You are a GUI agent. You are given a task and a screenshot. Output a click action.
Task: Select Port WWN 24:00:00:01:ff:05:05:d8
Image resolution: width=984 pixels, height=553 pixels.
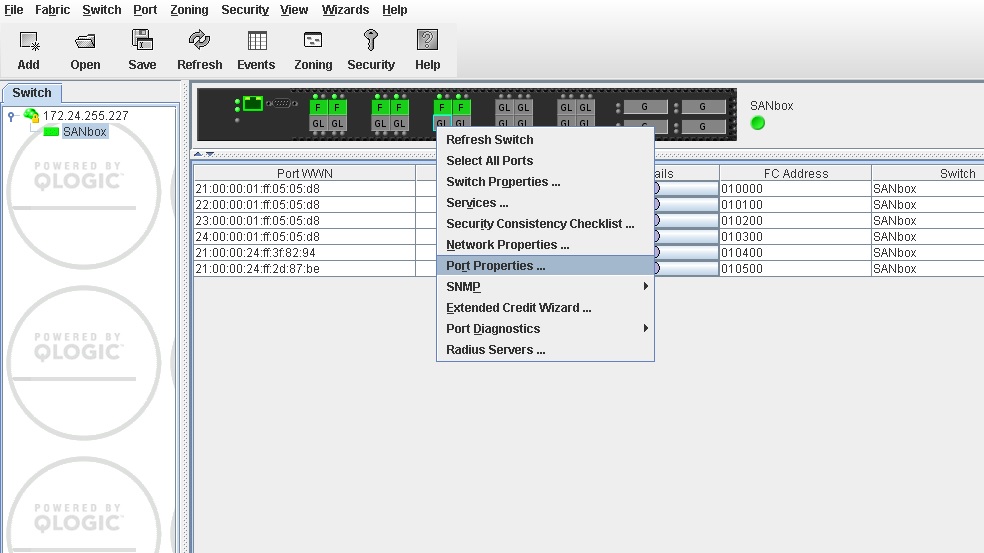tap(304, 237)
